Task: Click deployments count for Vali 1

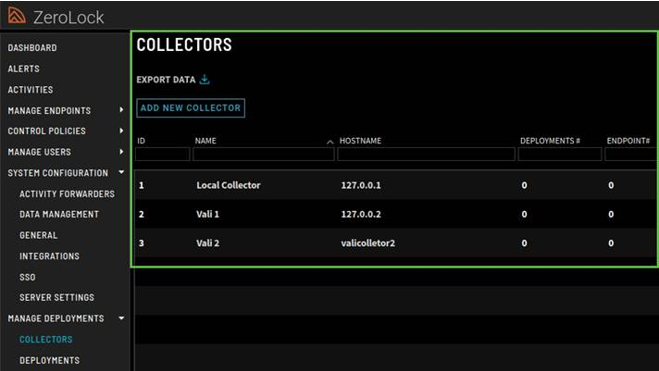Action: (524, 214)
